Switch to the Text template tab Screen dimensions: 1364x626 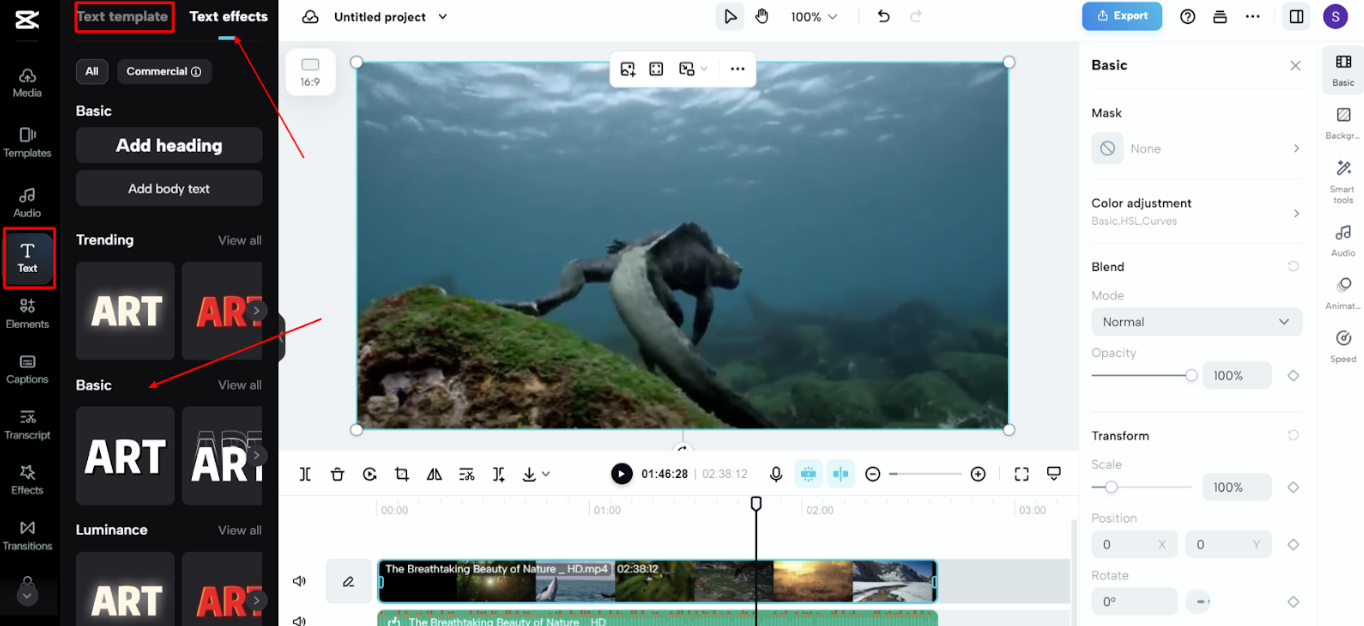point(123,17)
